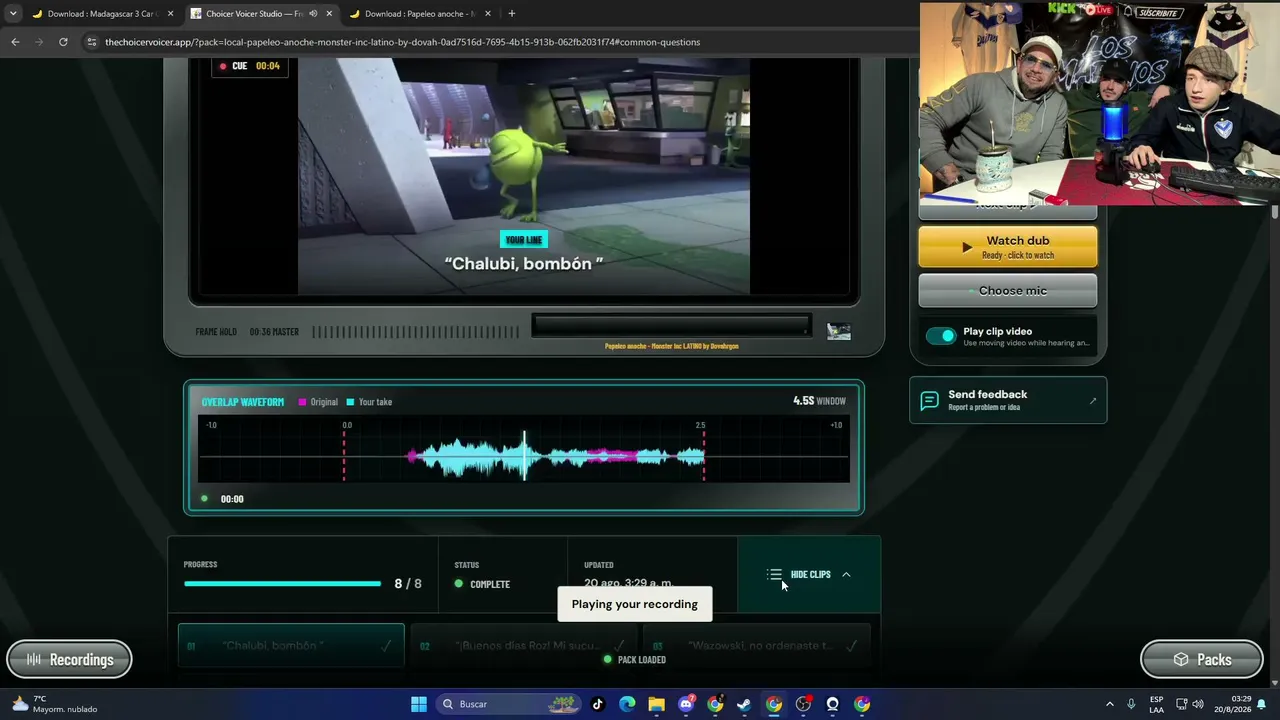Click the taskbar Buscar search box
The width and height of the screenshot is (1280, 720).
pos(509,704)
